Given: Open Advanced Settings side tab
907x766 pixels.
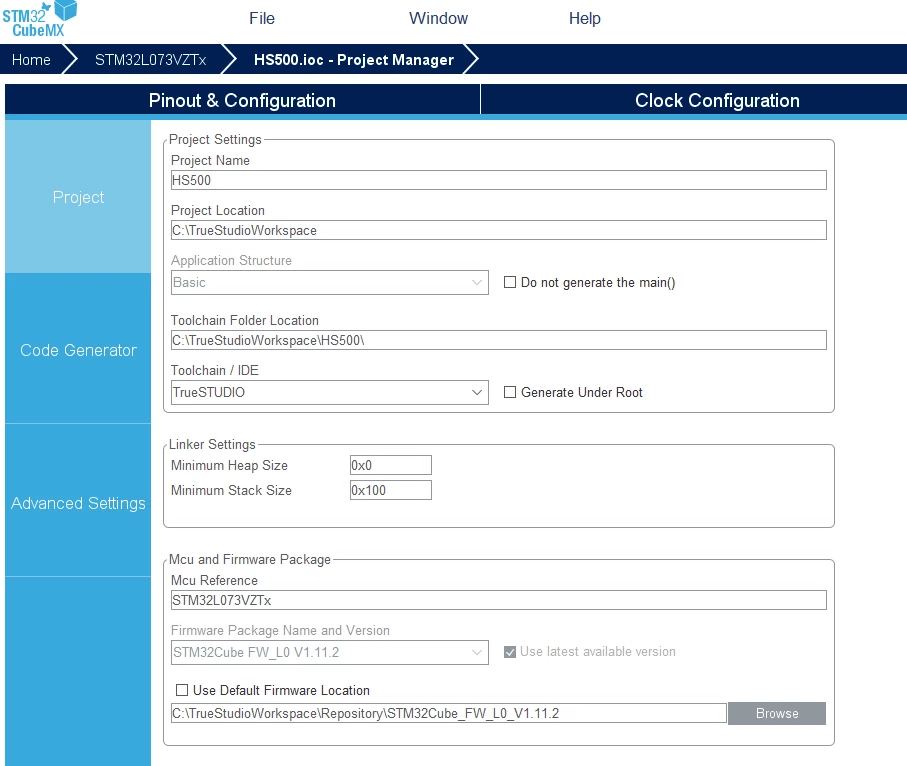Looking at the screenshot, I should coord(78,503).
